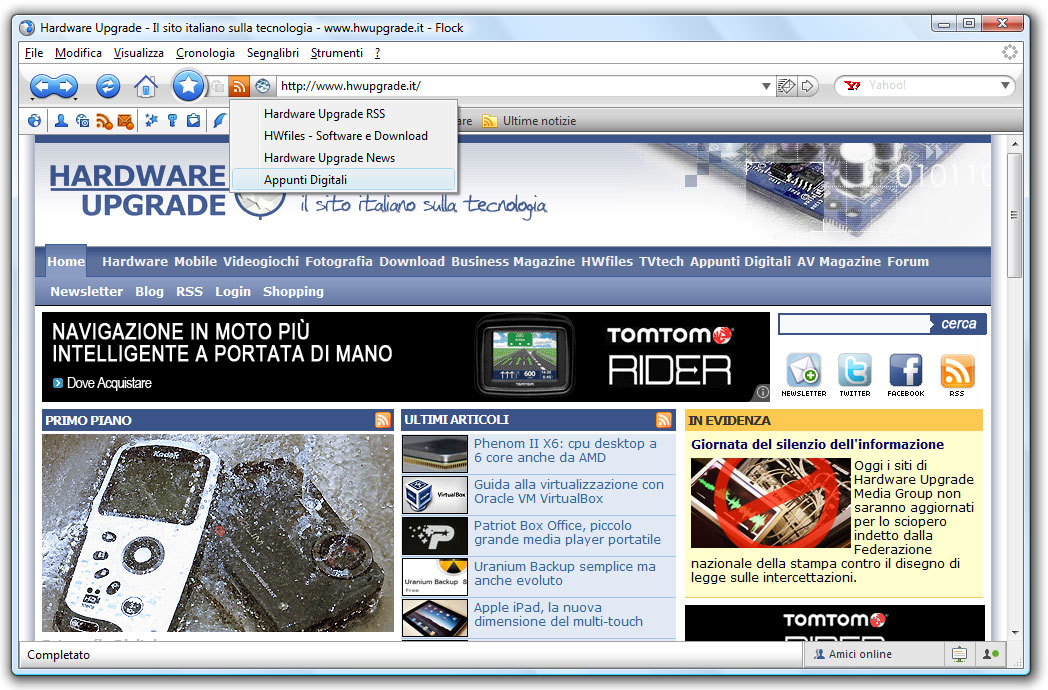1048x690 pixels.
Task: Open the Phenom II X6 article link
Action: tap(565, 451)
